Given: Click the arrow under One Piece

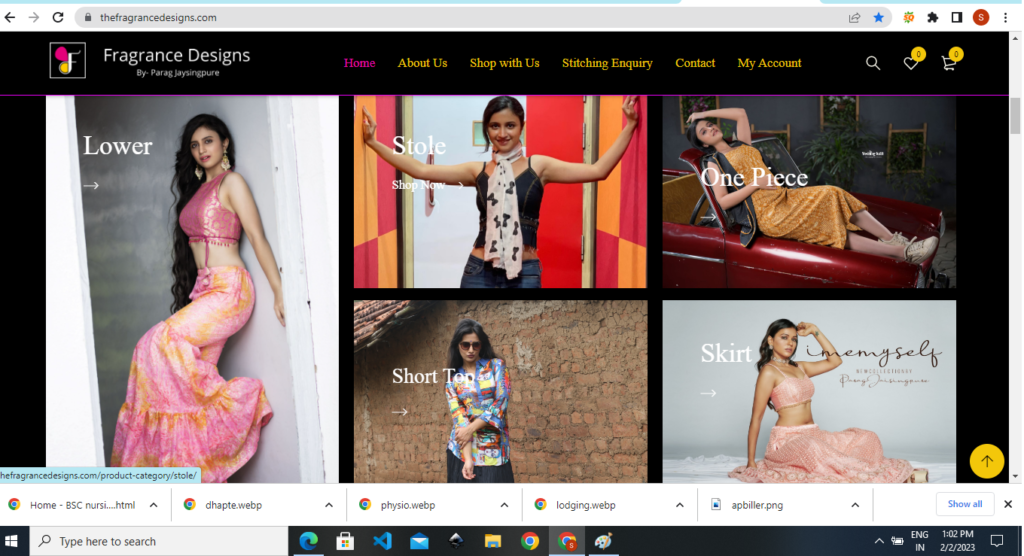Looking at the screenshot, I should tap(708, 217).
